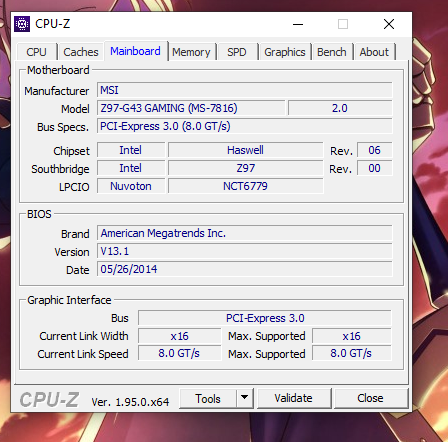Open the Bench tab

332,52
